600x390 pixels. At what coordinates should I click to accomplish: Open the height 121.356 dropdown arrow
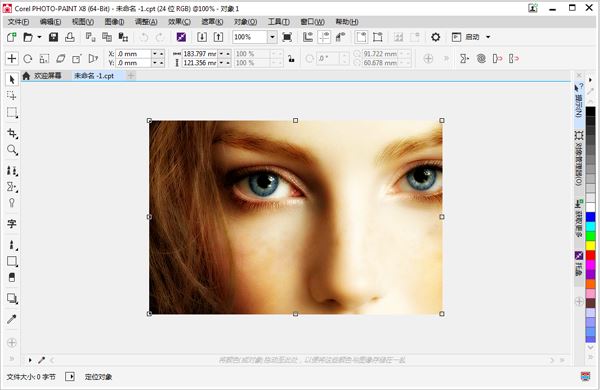click(221, 63)
